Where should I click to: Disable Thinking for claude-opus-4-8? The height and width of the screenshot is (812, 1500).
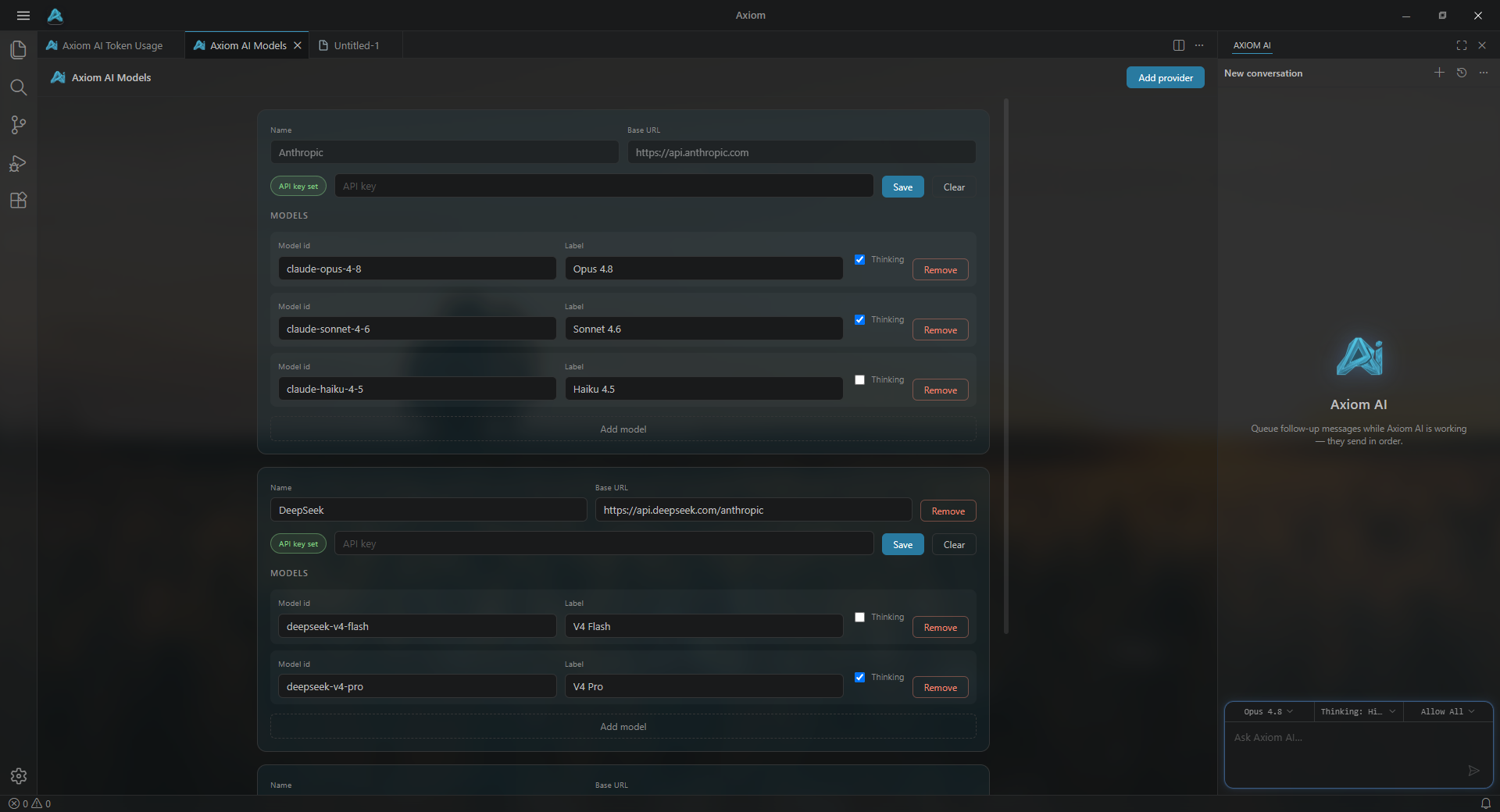click(x=859, y=259)
